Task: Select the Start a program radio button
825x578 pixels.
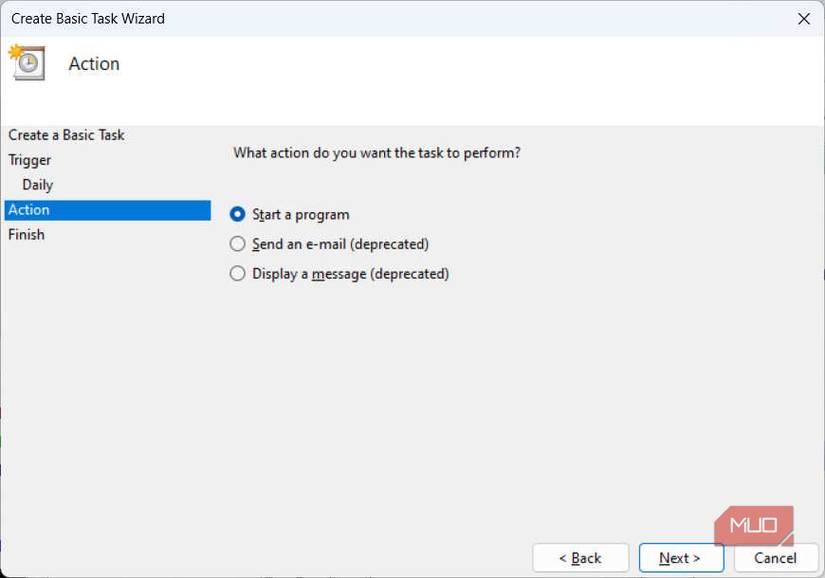Action: (236, 214)
